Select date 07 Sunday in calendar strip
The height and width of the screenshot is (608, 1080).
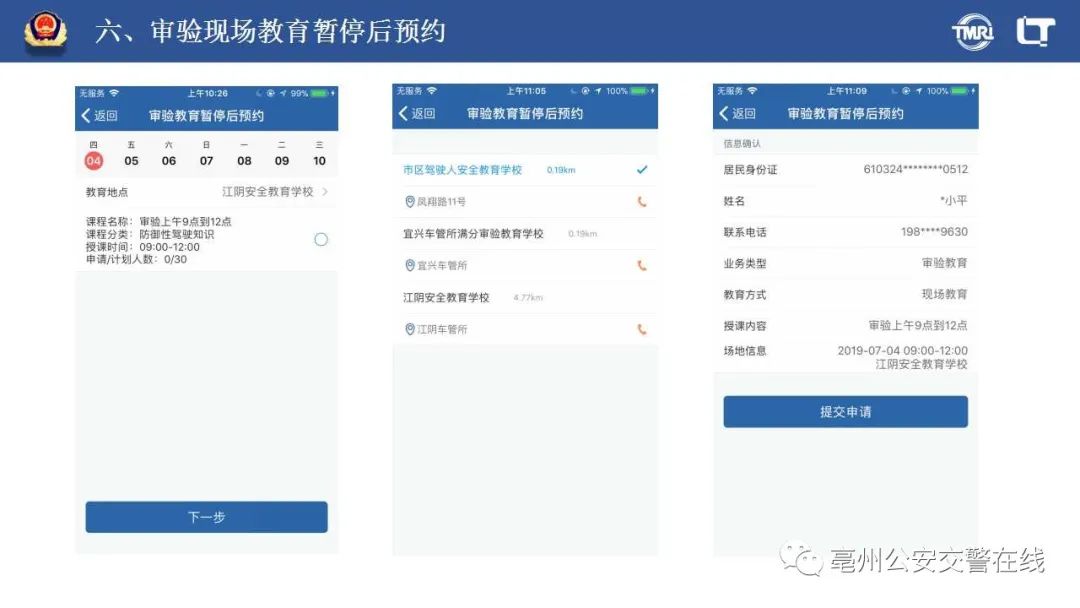206,160
